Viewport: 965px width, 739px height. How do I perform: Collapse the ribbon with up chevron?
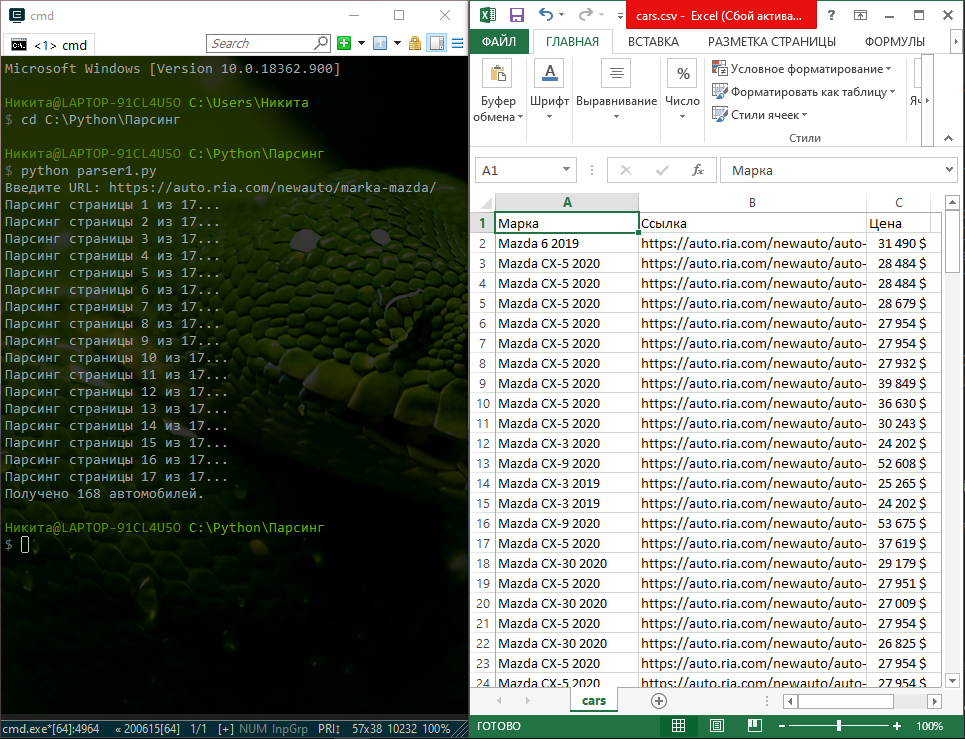[948, 138]
